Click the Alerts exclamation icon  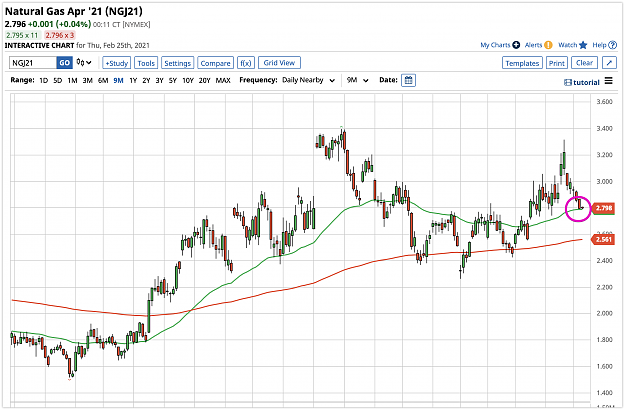click(548, 45)
